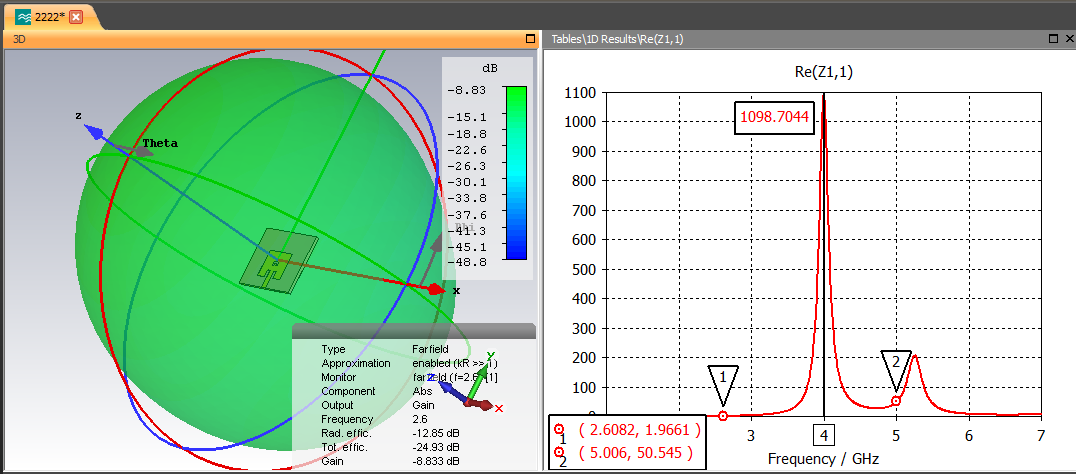Click the CST wave icon on 2222* tab
1076x474 pixels.
click(x=23, y=17)
